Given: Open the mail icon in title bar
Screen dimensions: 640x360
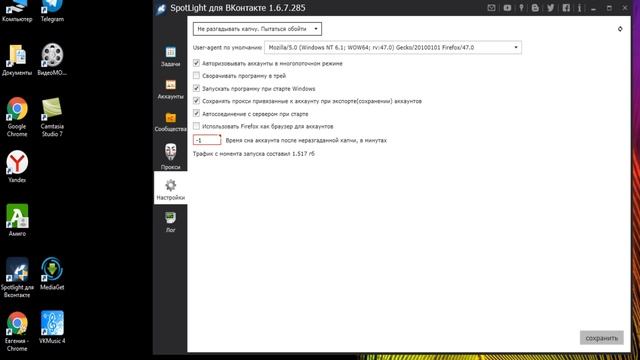Looking at the screenshot, I should click(x=491, y=8).
